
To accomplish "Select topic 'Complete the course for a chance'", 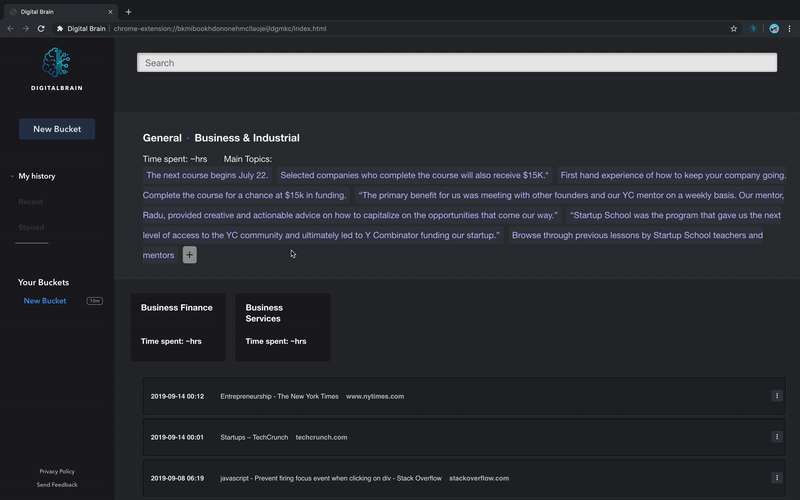I will (x=244, y=195).
